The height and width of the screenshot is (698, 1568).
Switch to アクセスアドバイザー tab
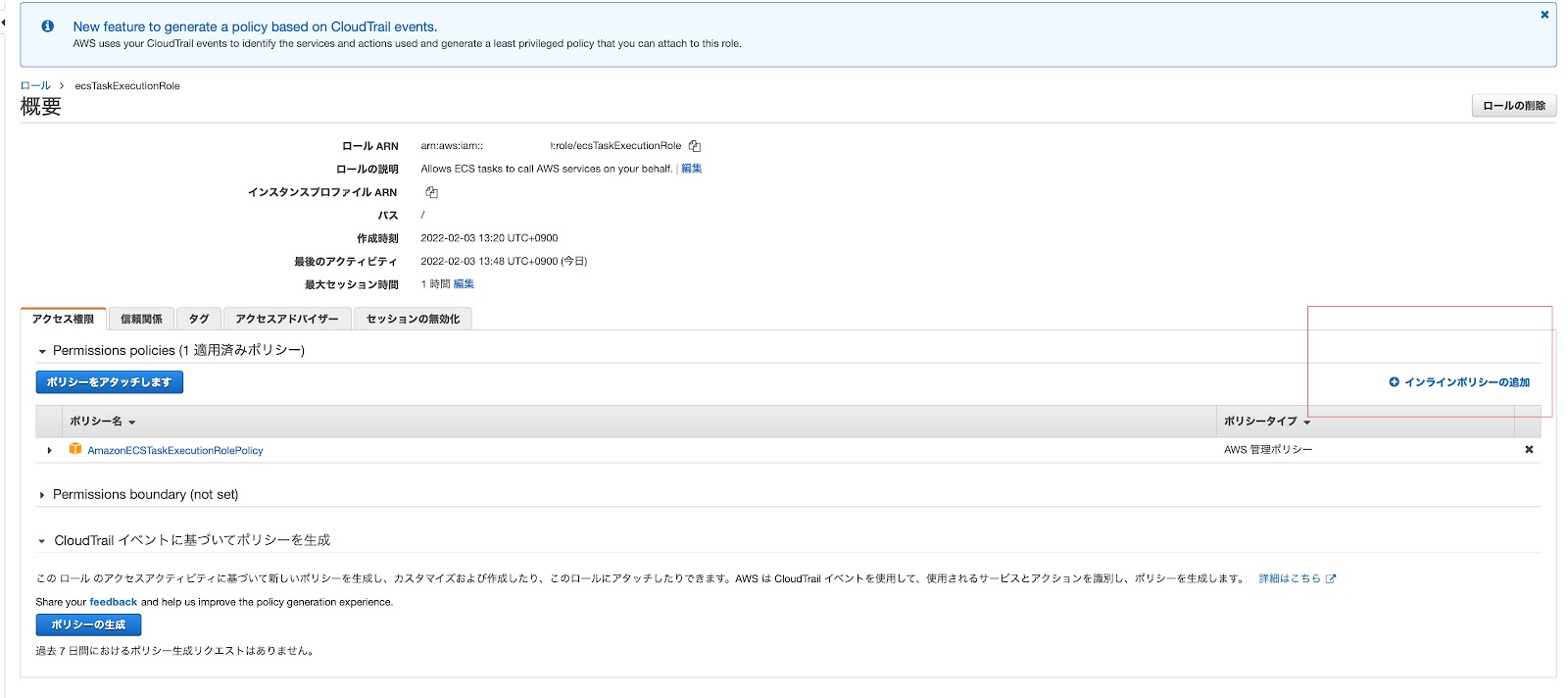pos(286,319)
